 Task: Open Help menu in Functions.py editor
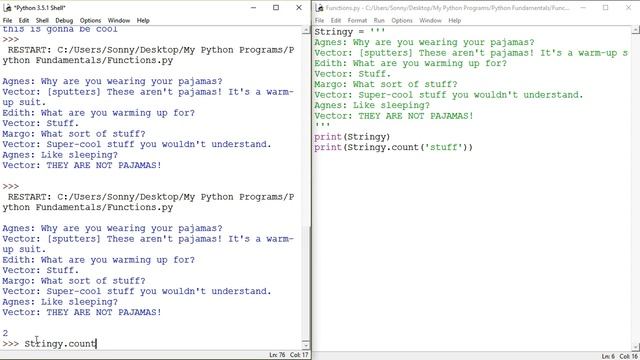pos(455,20)
